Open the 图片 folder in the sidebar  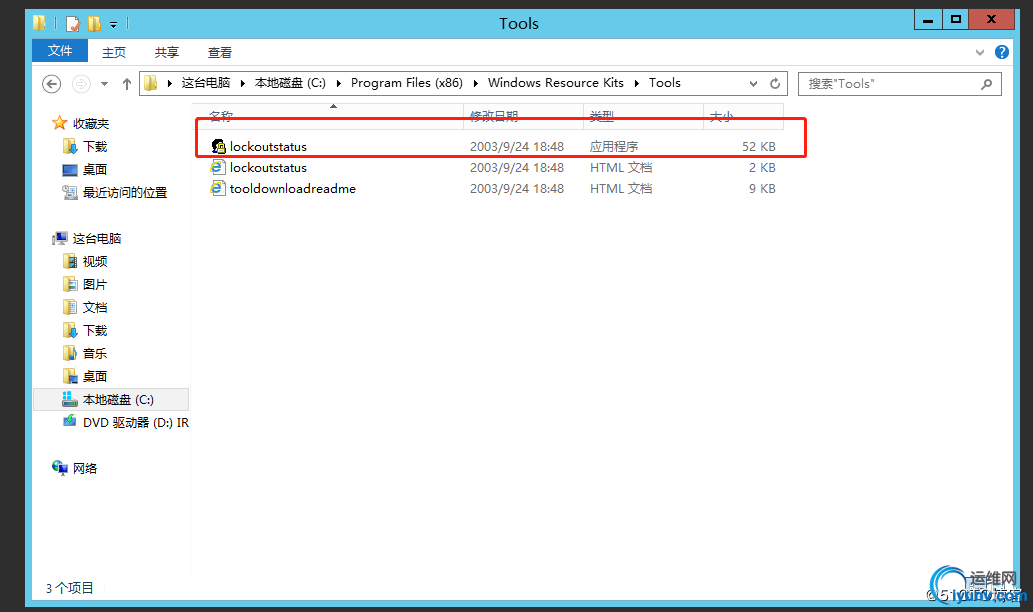(x=95, y=285)
